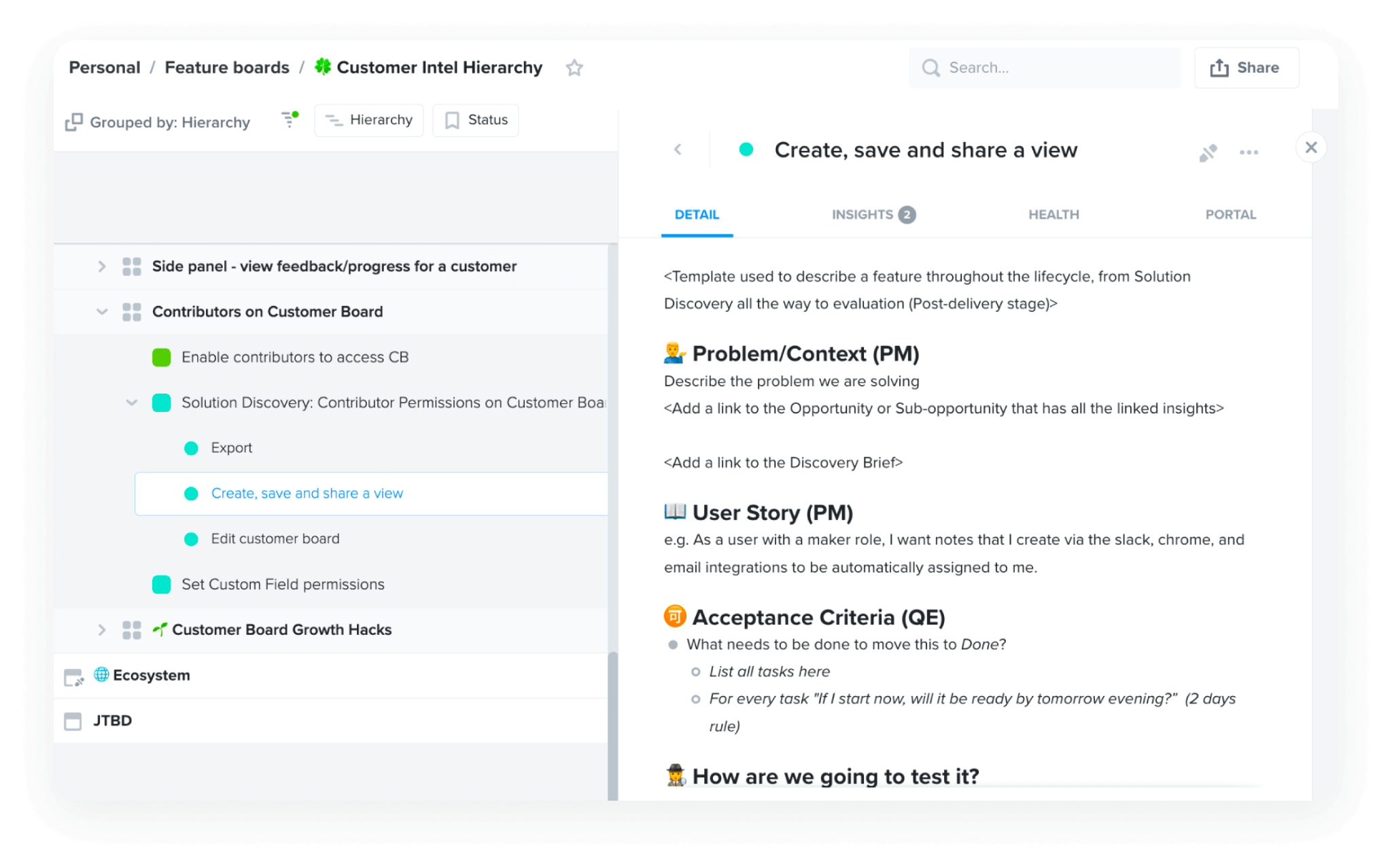Screen dimensions: 1392x868
Task: Expand Customer Board Growth Hacks
Action: tap(103, 630)
